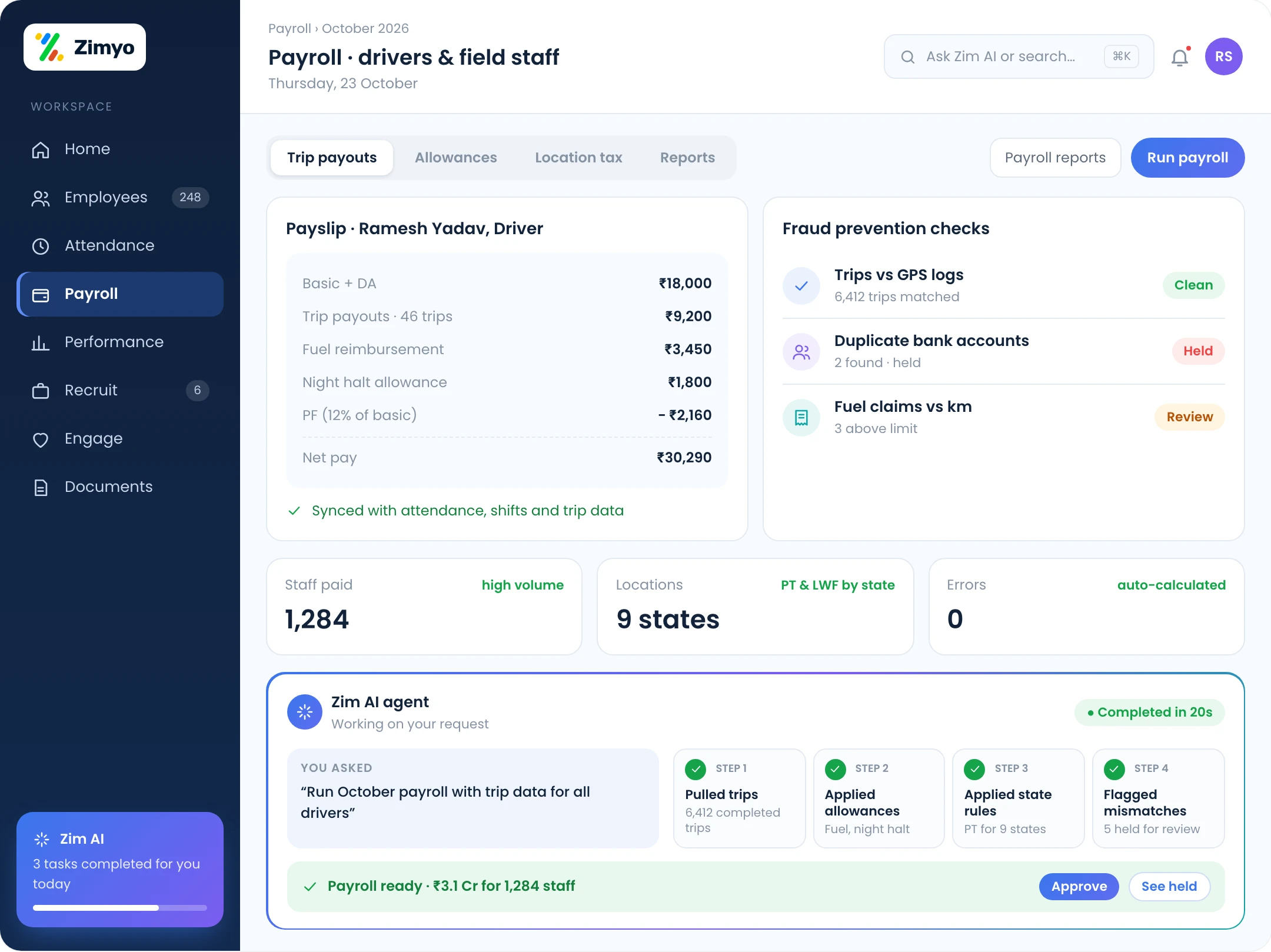Click the Payroll reports button
The image size is (1271, 952).
click(1055, 158)
